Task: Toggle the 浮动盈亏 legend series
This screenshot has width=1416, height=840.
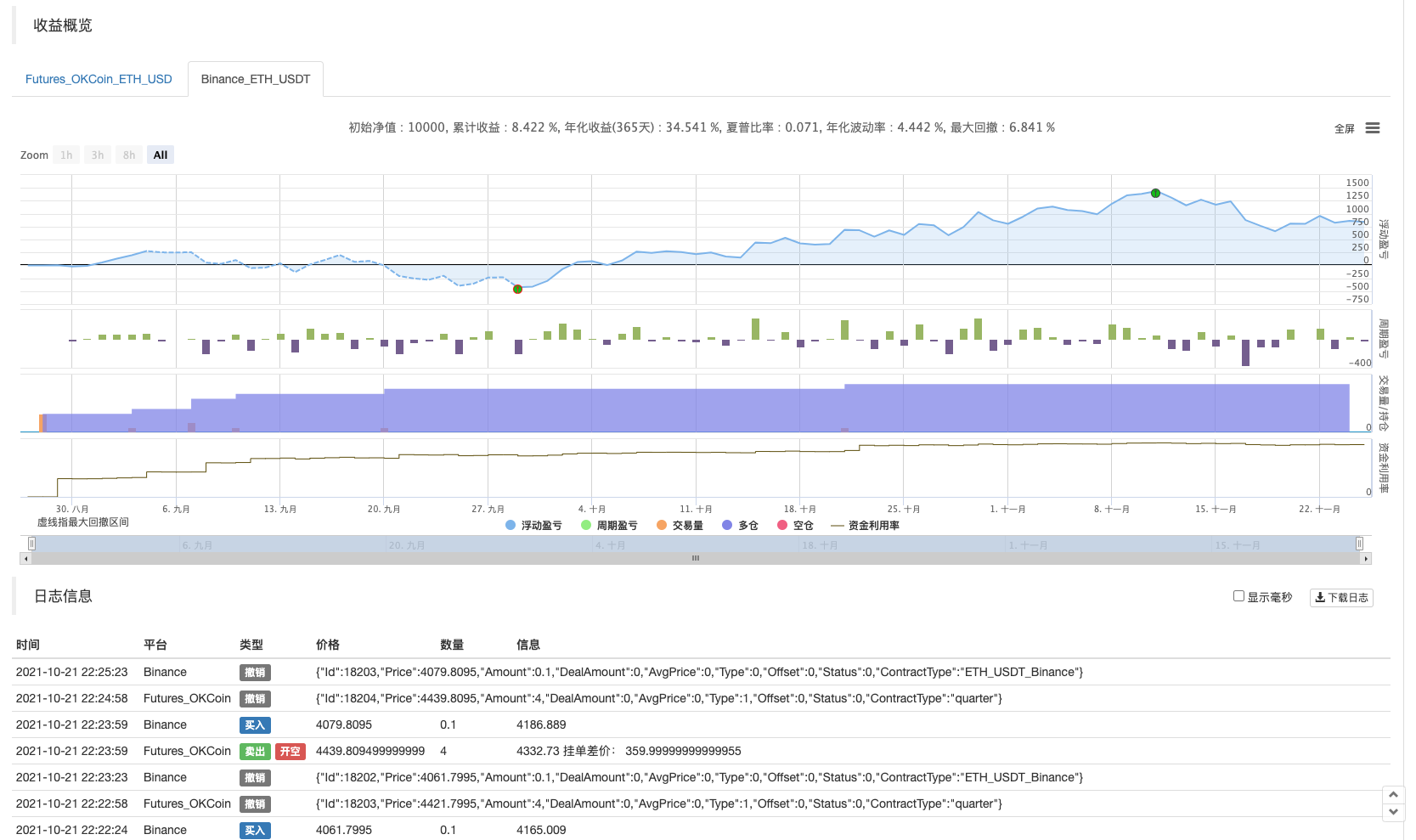Action: point(533,526)
